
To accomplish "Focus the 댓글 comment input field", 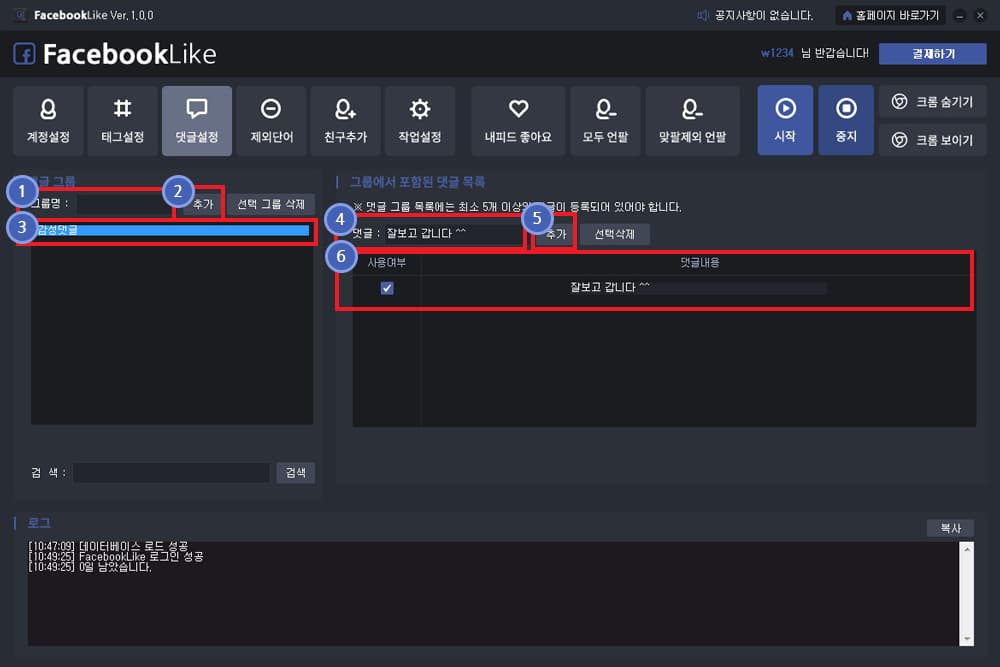I will click(453, 233).
